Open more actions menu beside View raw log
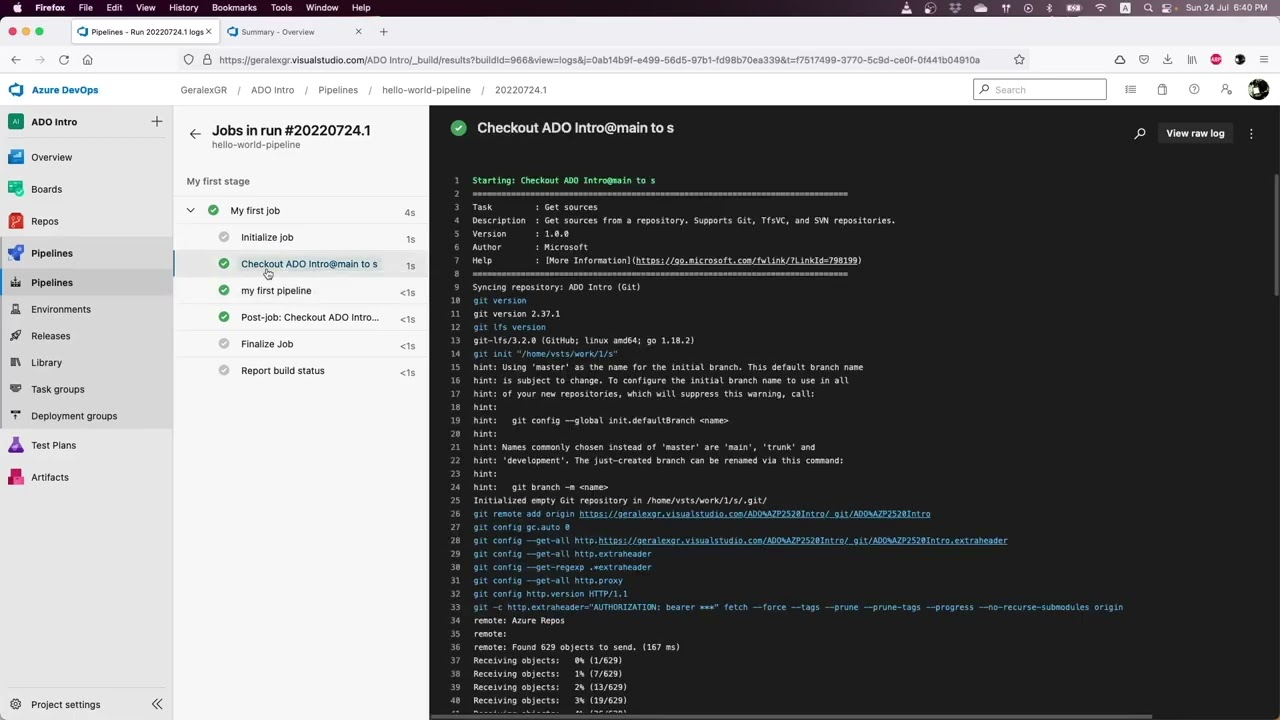The height and width of the screenshot is (720, 1280). pyautogui.click(x=1251, y=133)
